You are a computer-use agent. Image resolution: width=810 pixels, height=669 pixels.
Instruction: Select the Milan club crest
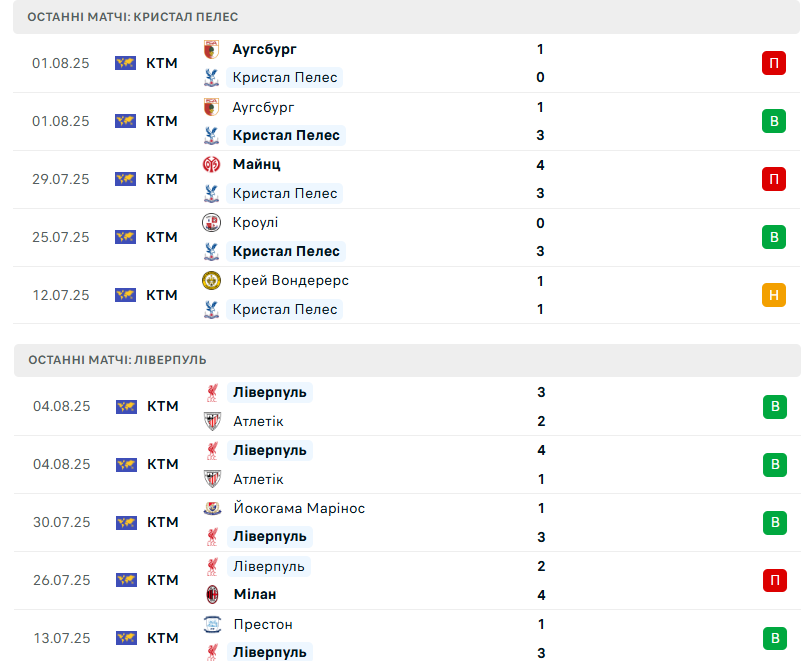(212, 595)
